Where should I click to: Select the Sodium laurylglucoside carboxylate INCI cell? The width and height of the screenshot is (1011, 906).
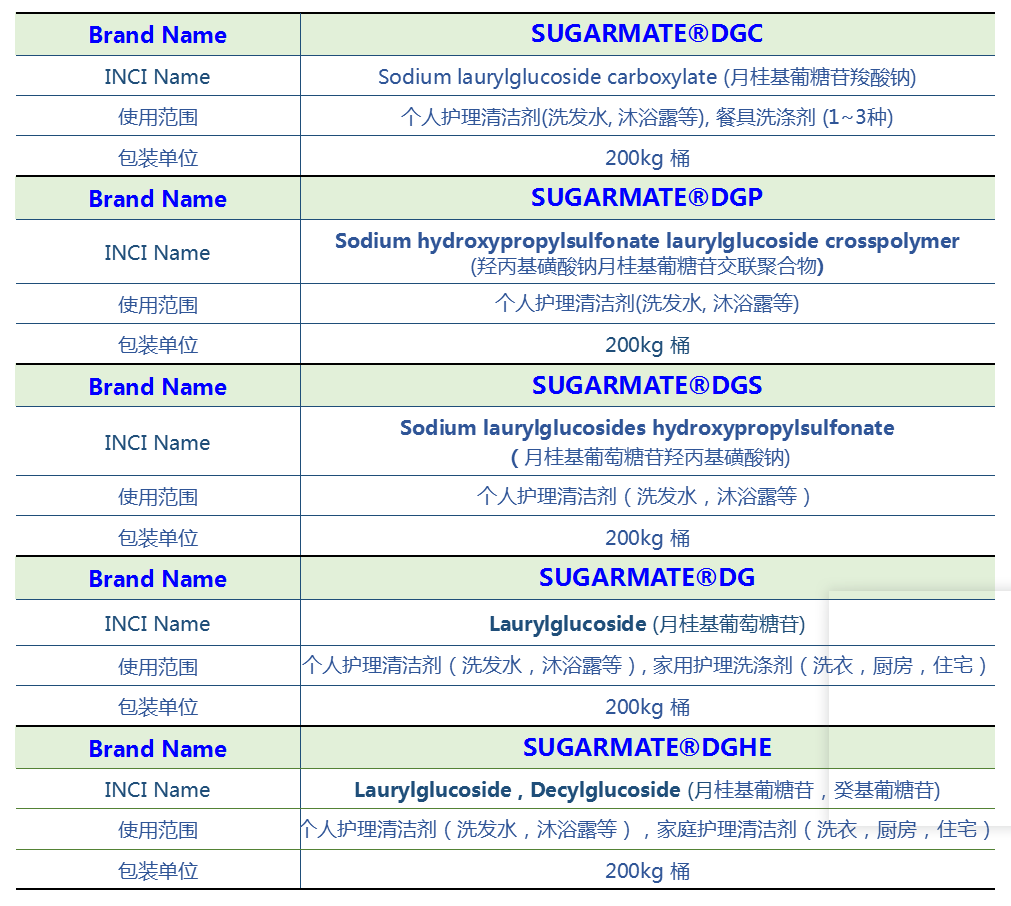tap(647, 77)
